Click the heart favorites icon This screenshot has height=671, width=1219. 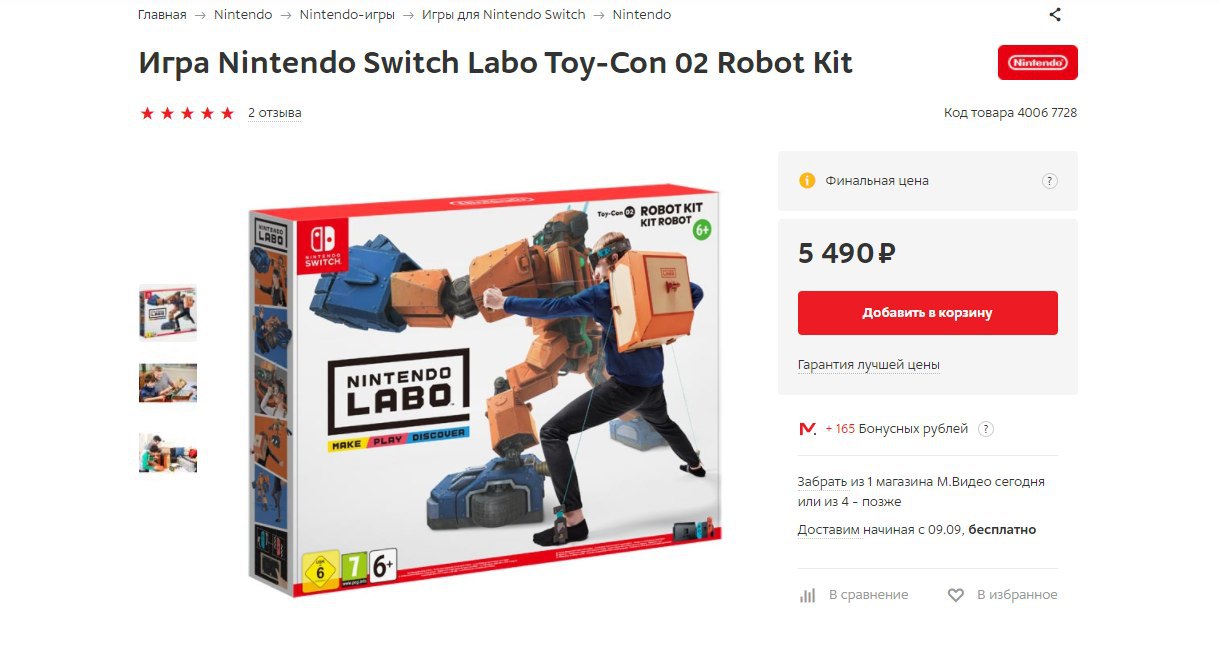956,595
